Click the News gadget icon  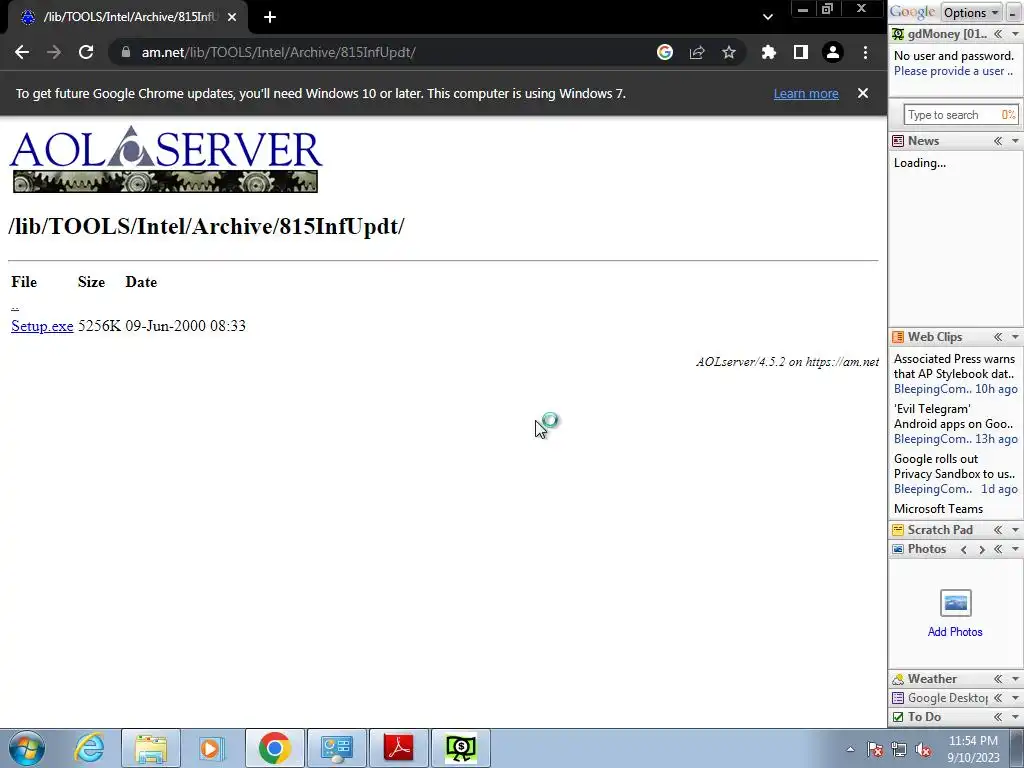point(898,141)
